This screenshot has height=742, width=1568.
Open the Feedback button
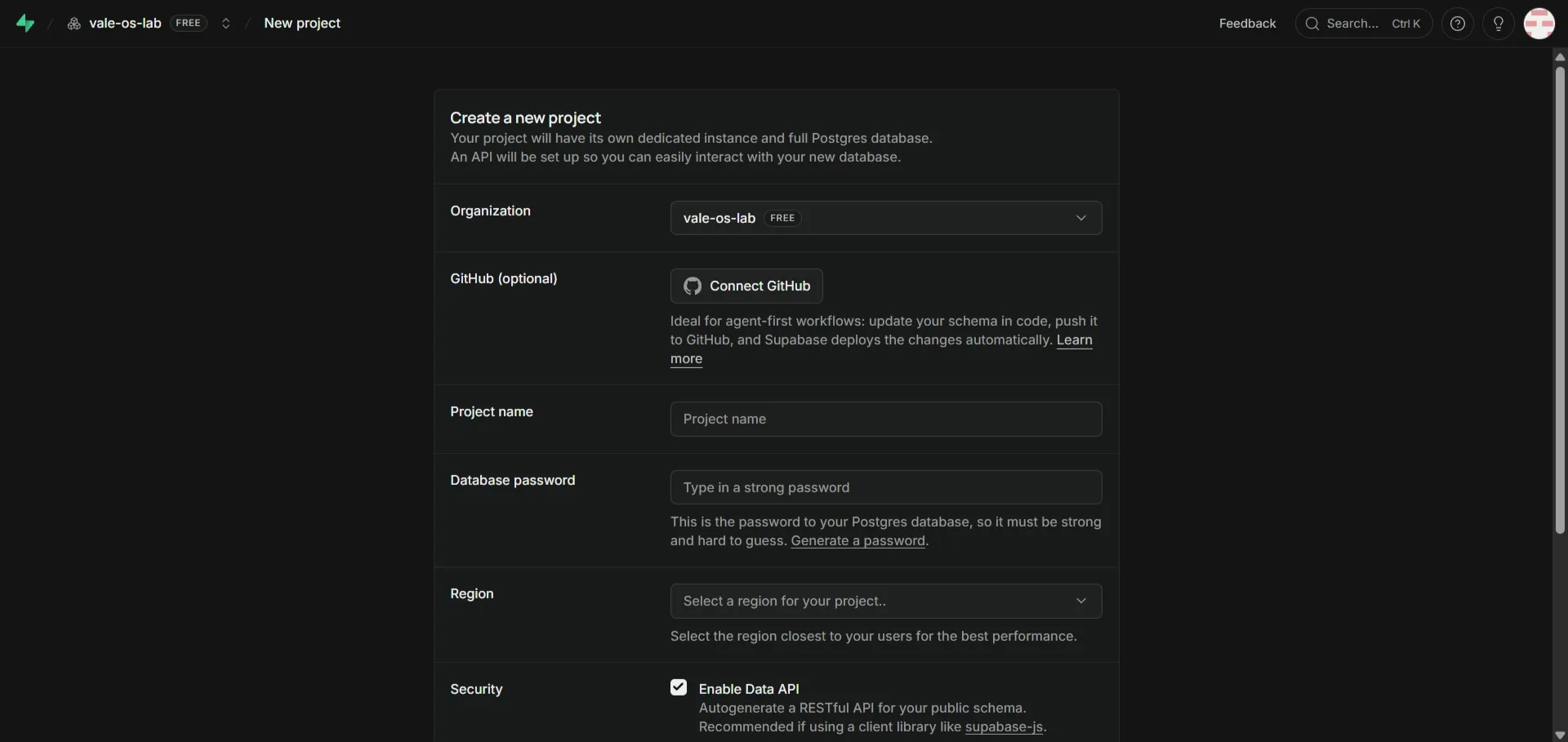(x=1247, y=24)
